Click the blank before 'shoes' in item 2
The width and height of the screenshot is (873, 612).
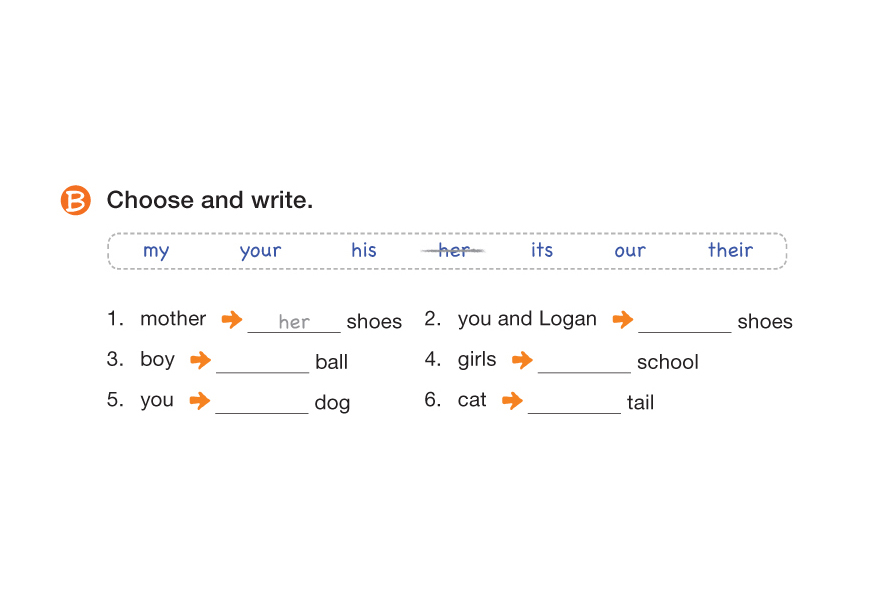pos(684,322)
